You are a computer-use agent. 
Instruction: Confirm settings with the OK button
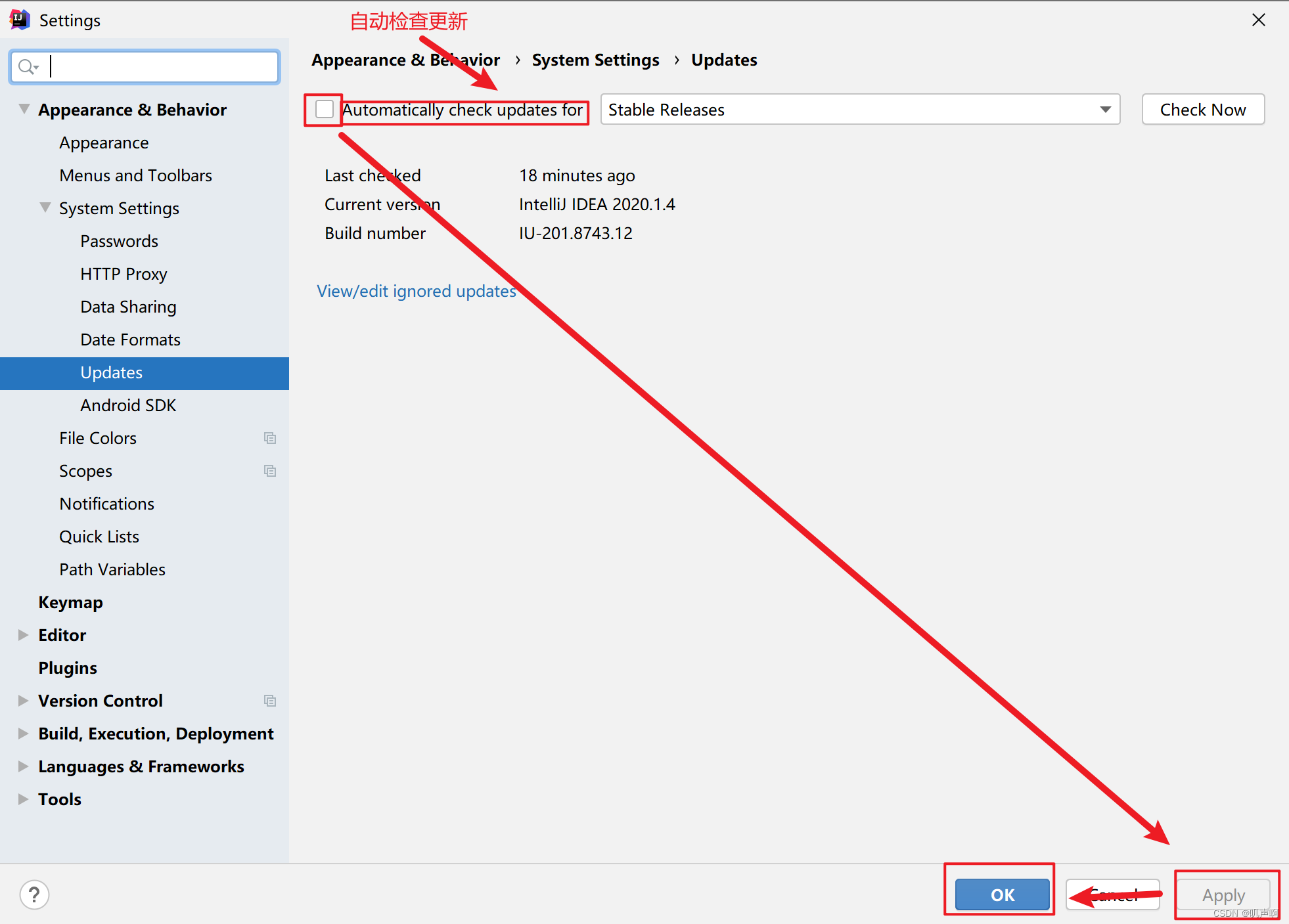pos(1002,894)
